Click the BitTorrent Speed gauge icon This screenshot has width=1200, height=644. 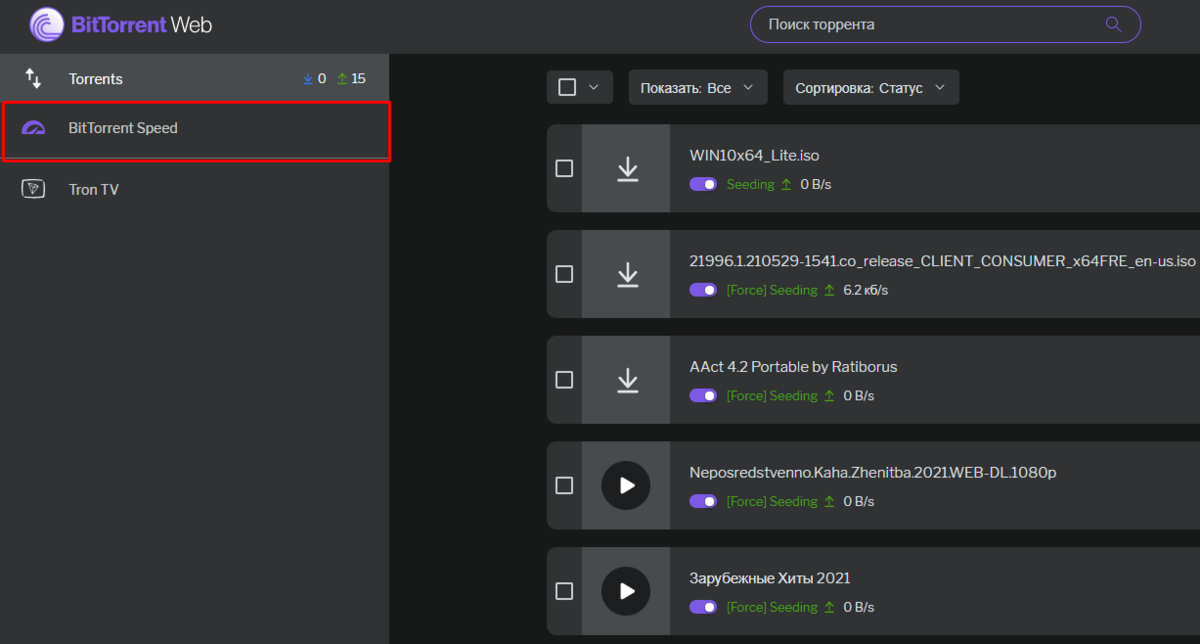[33, 128]
